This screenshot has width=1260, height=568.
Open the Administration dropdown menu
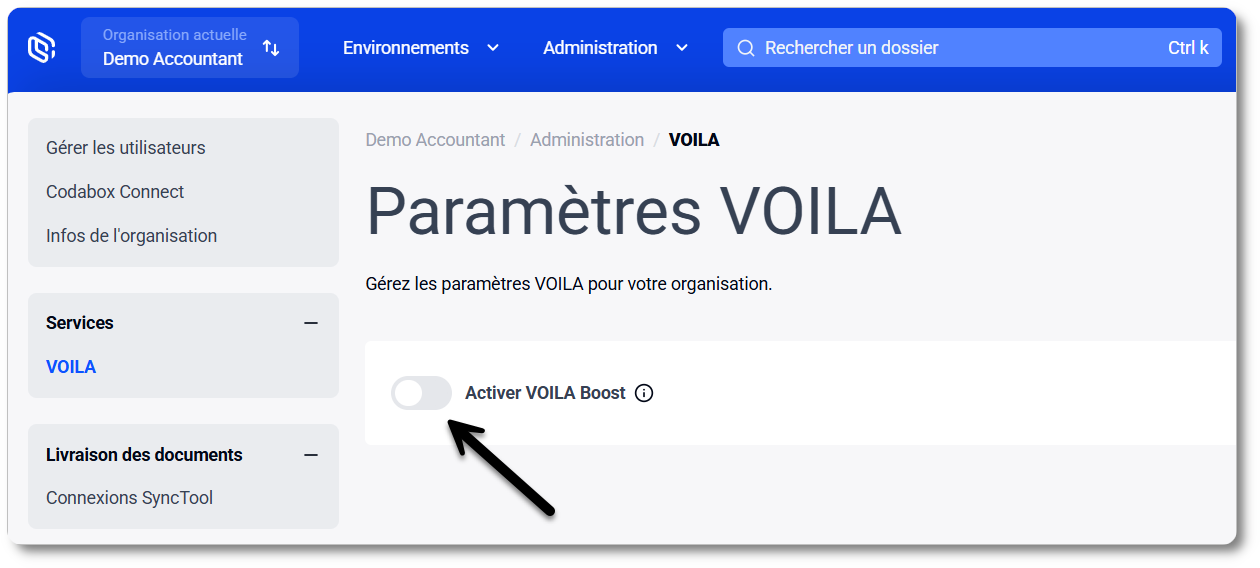(x=615, y=48)
